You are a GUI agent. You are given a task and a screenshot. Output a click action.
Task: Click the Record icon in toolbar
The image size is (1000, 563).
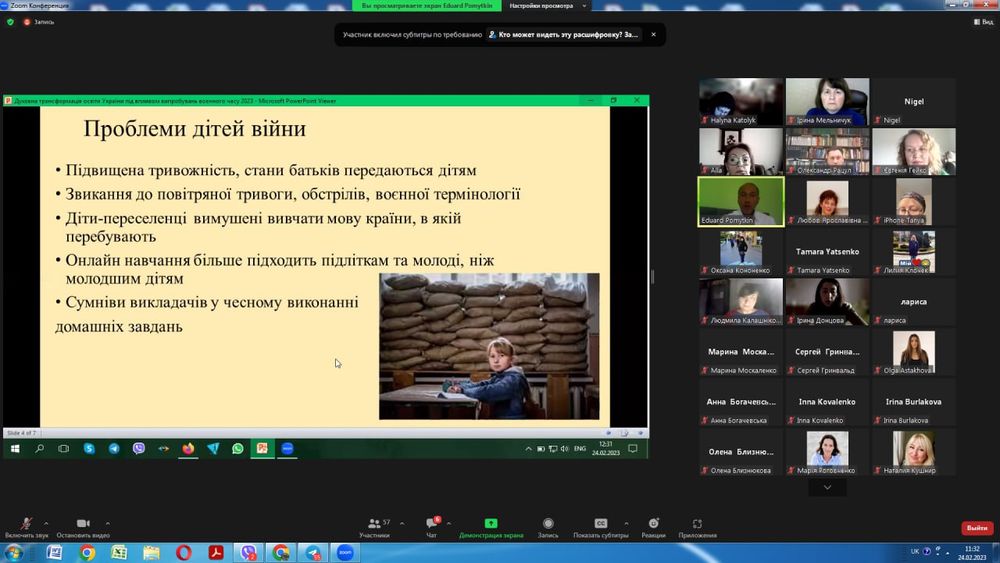[x=548, y=524]
